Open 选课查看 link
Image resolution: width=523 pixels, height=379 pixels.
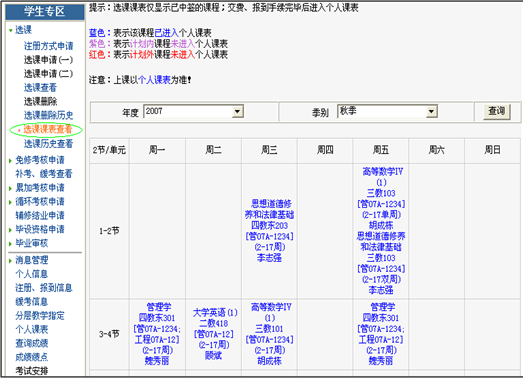coord(40,87)
